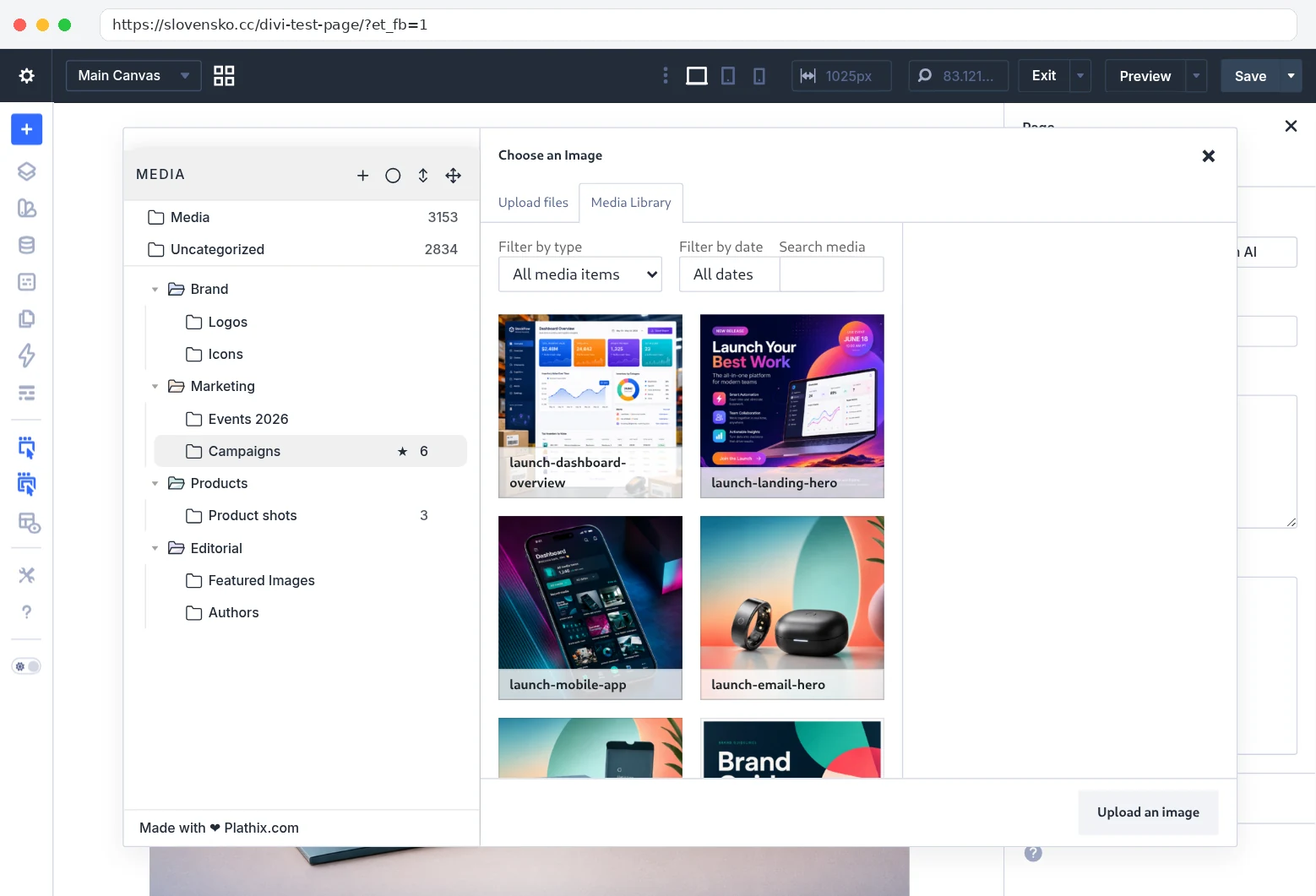Click the circle icon in MEDIA header

(393, 176)
